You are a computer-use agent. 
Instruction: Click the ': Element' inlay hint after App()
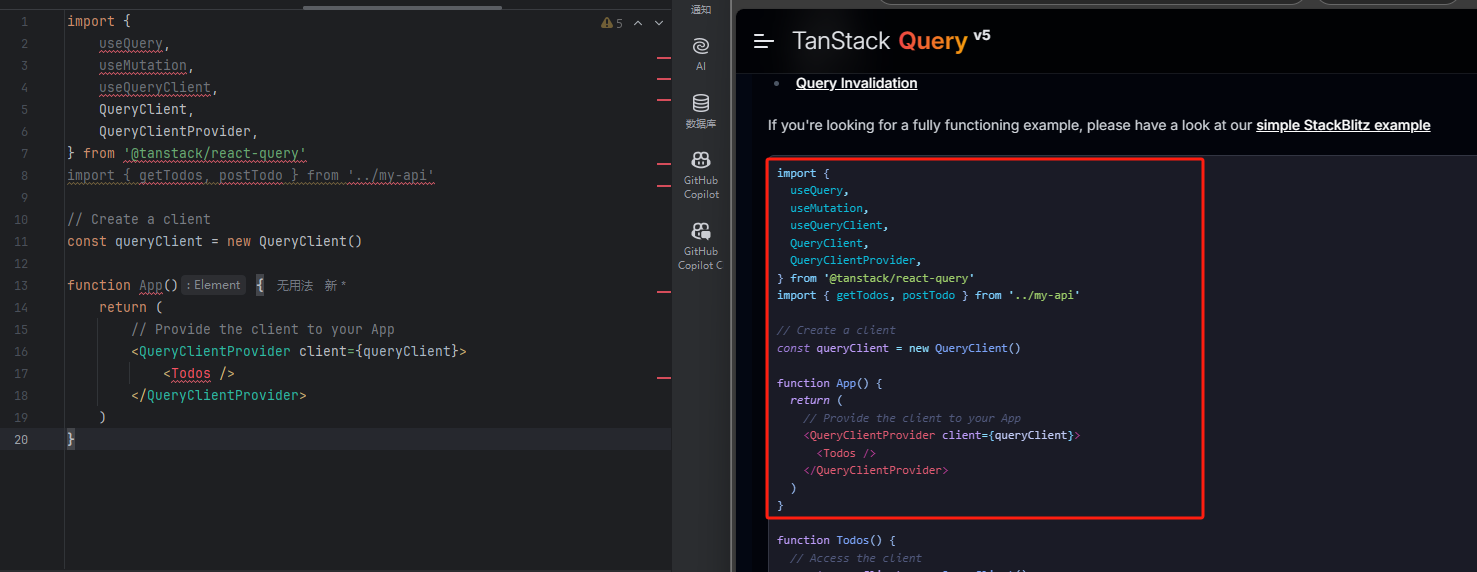click(213, 285)
